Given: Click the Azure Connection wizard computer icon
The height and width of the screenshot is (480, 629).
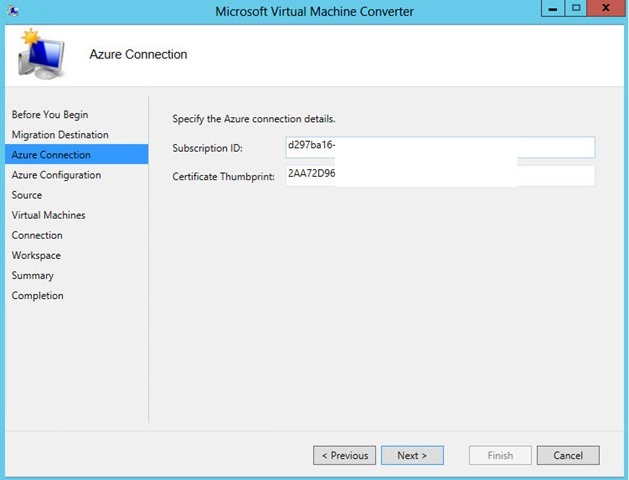Looking at the screenshot, I should coord(41,54).
